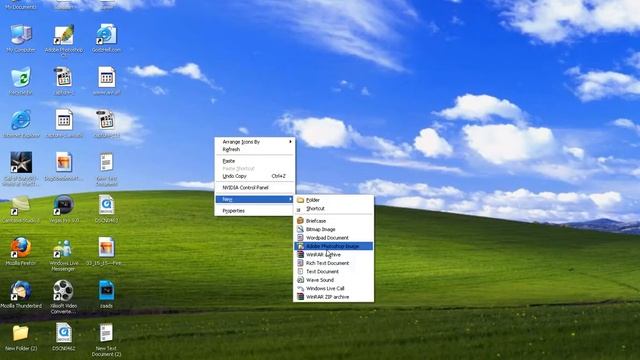Create a new Wave Sound

(x=333, y=280)
